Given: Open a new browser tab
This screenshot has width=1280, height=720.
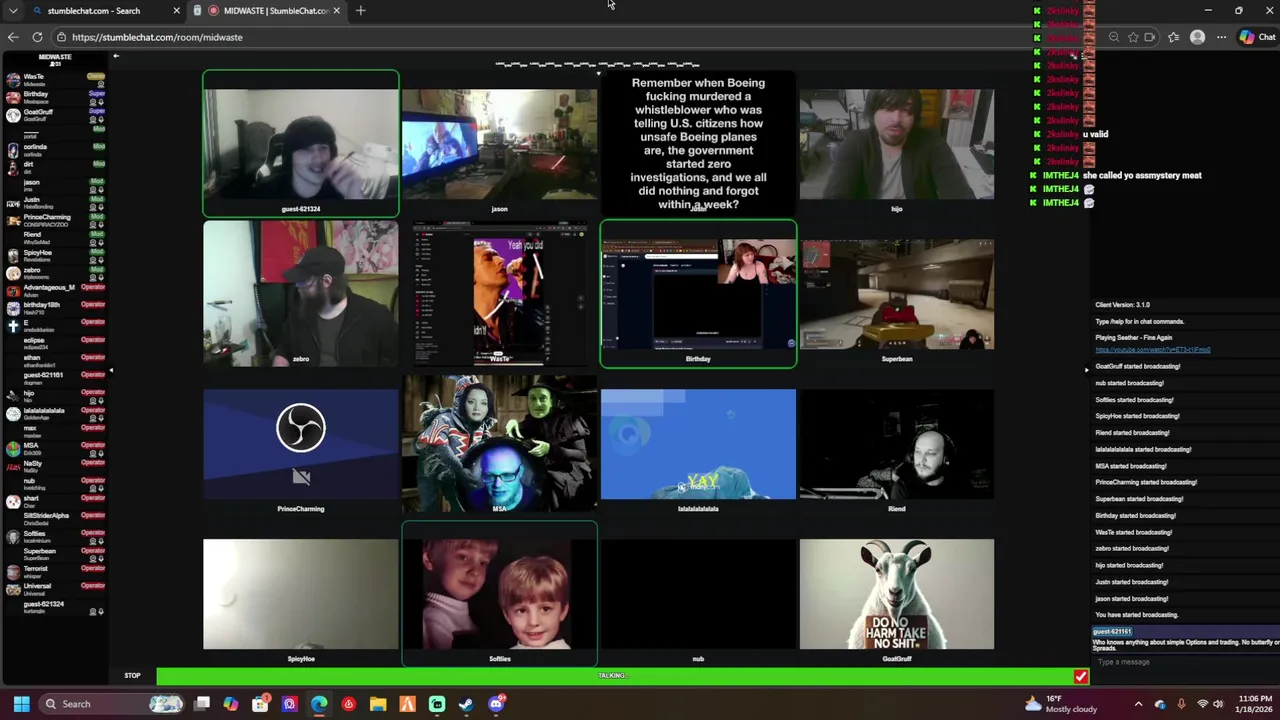Looking at the screenshot, I should click(360, 11).
